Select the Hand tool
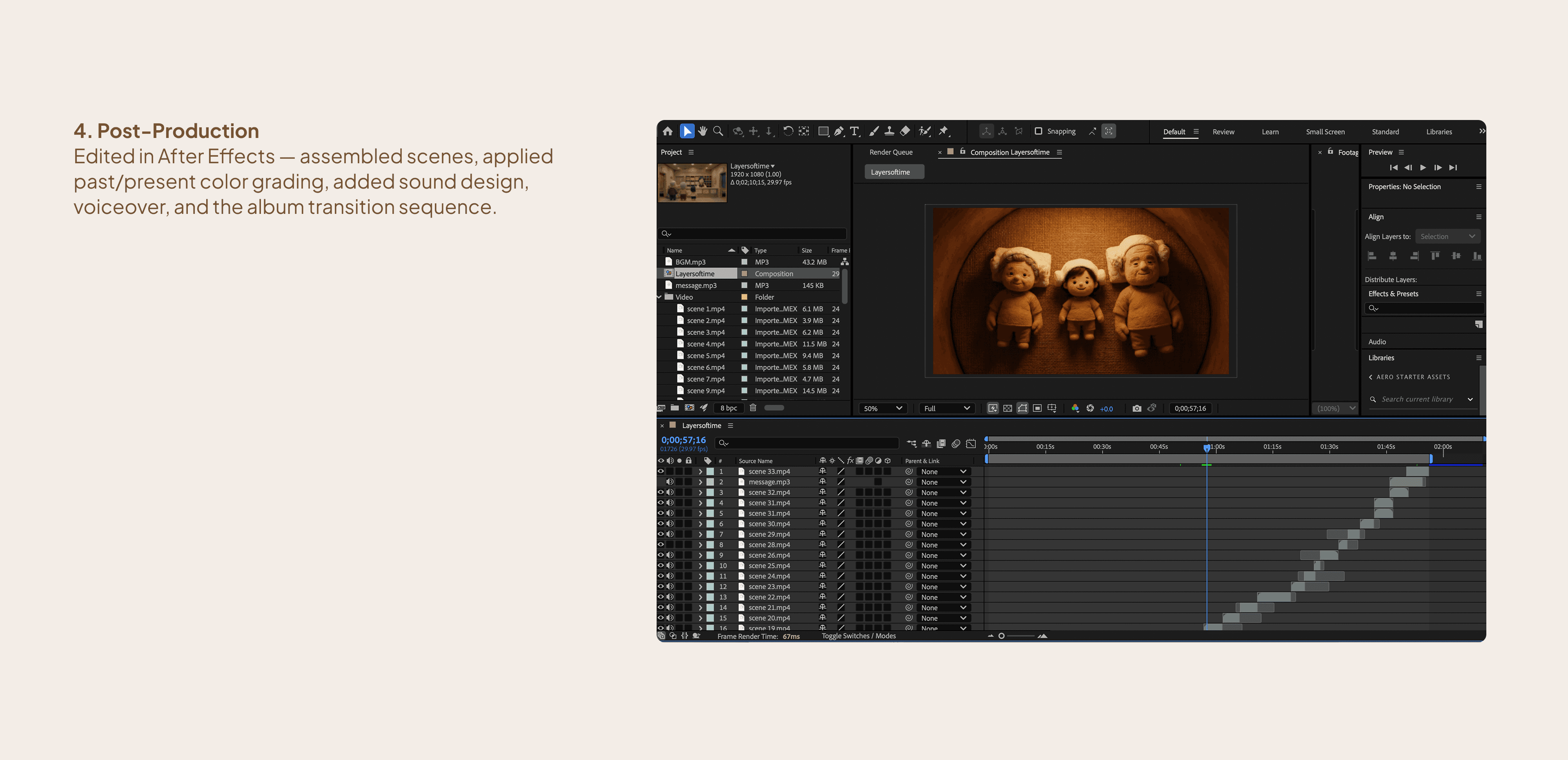1568x760 pixels. [x=702, y=131]
